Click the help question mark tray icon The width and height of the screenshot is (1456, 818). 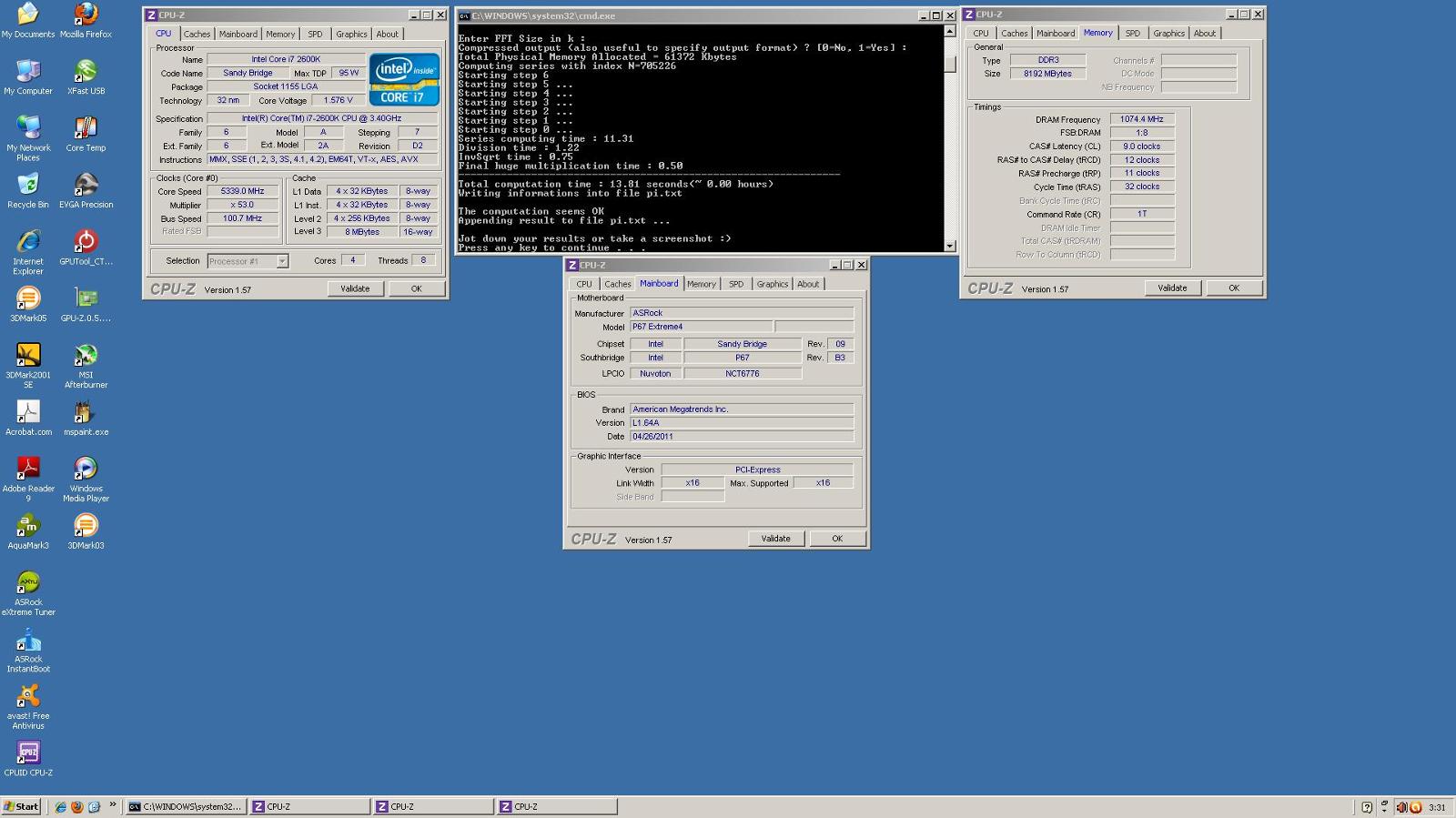pos(1367,807)
